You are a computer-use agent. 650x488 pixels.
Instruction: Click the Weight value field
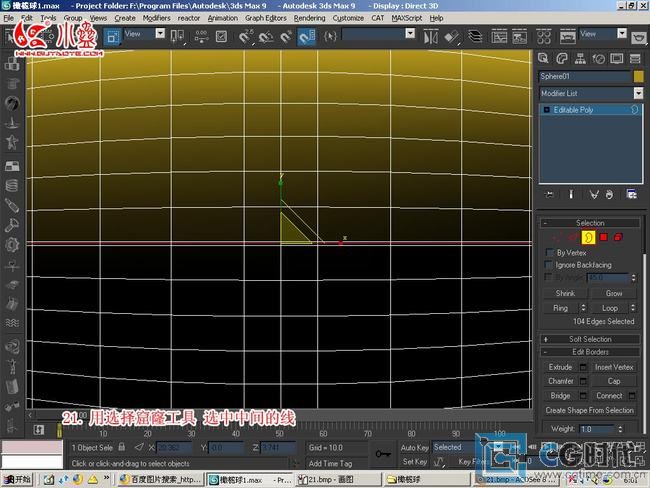coord(597,429)
